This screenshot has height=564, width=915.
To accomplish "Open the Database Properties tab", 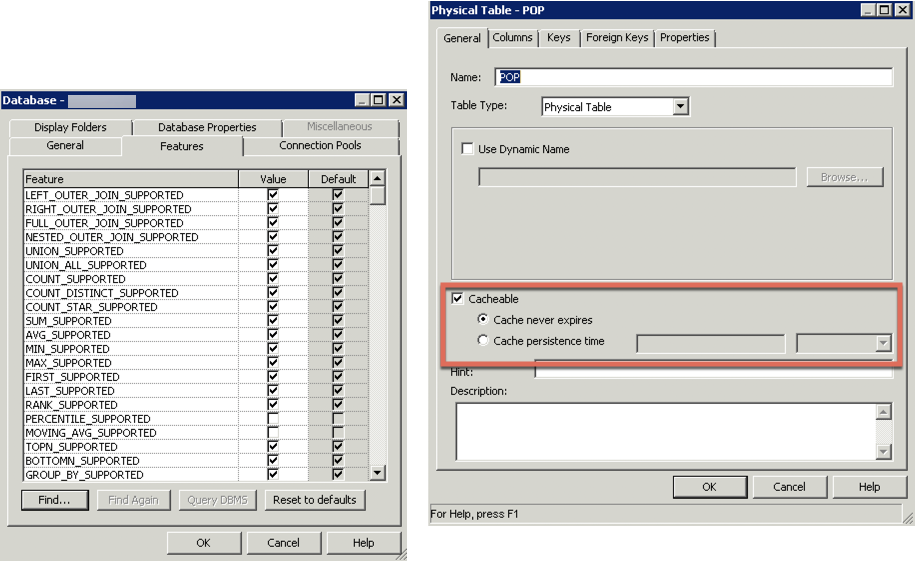I will click(x=207, y=127).
